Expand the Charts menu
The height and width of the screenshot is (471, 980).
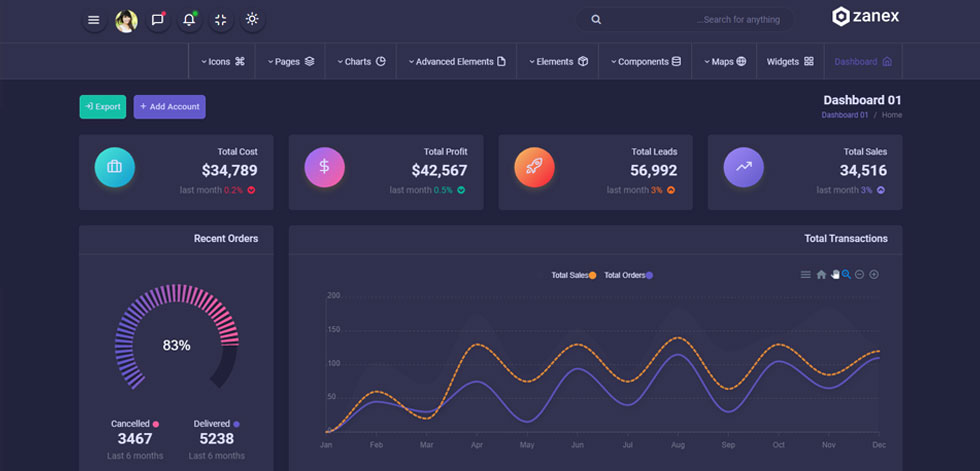click(361, 61)
